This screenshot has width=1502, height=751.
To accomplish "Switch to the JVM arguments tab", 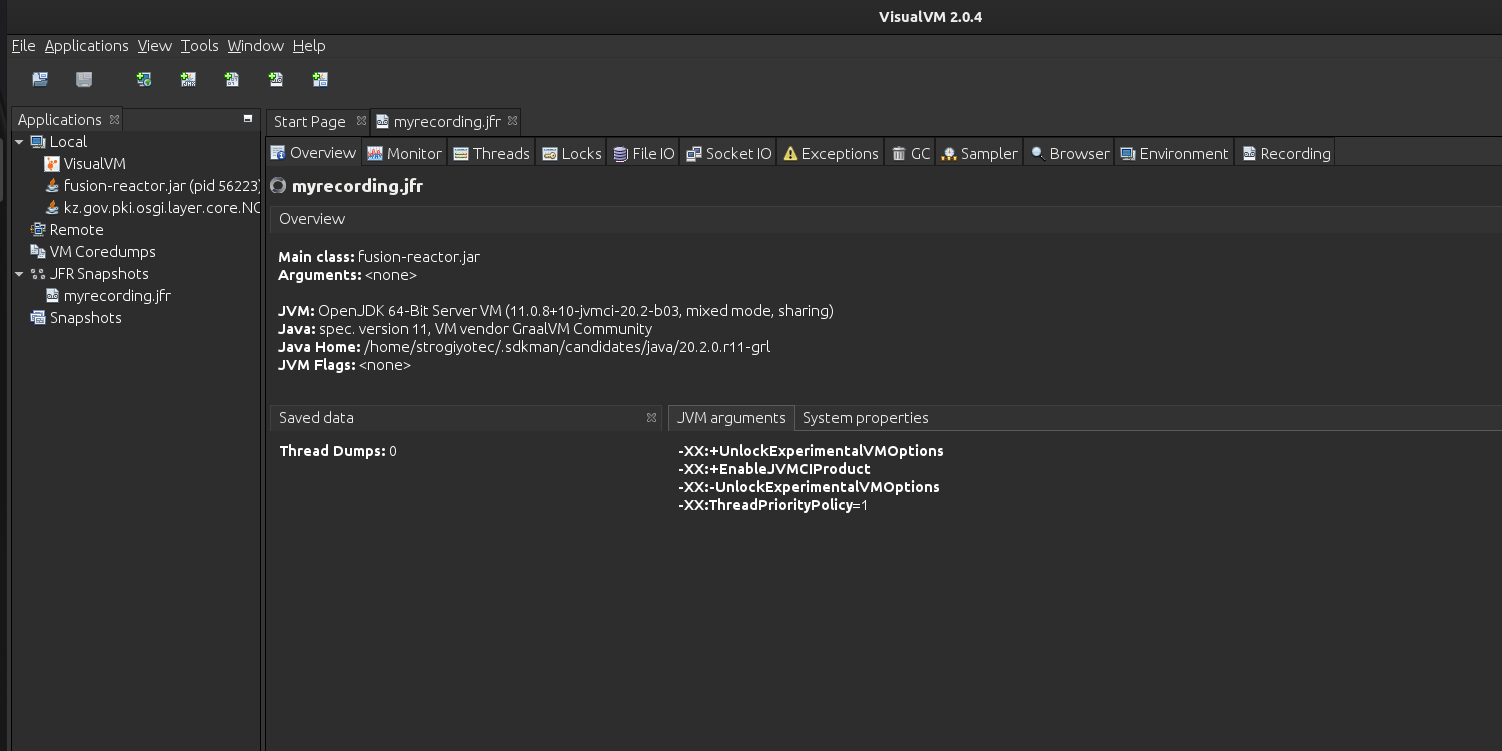I will pos(731,418).
